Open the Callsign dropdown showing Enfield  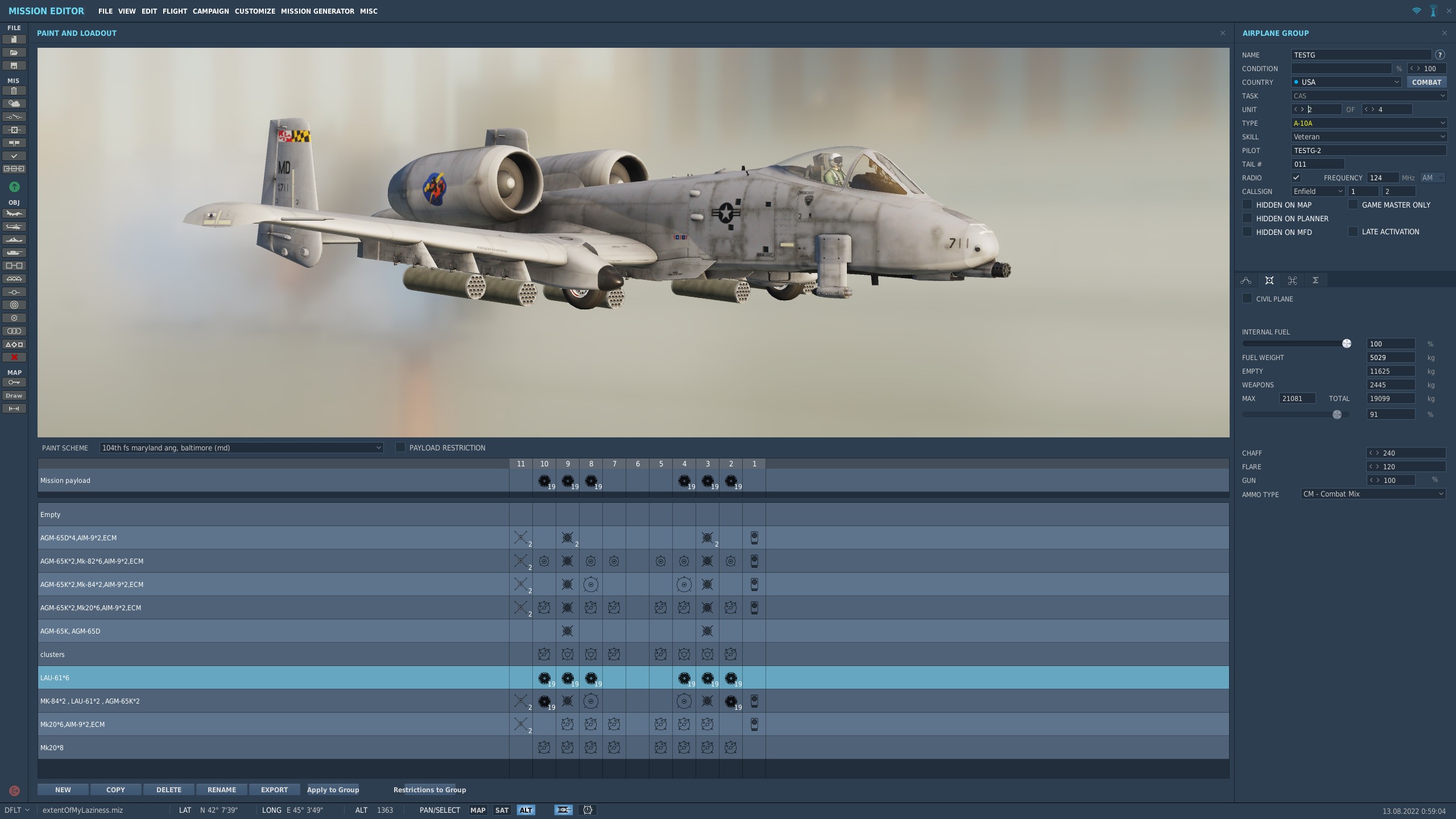pyautogui.click(x=1318, y=191)
